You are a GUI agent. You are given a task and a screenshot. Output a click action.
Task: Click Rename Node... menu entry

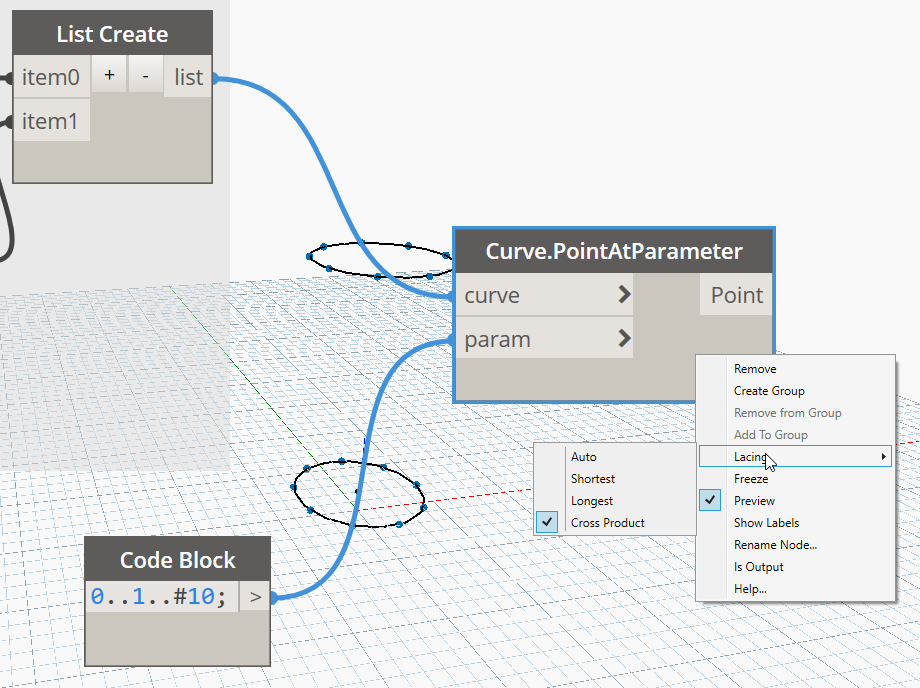775,545
